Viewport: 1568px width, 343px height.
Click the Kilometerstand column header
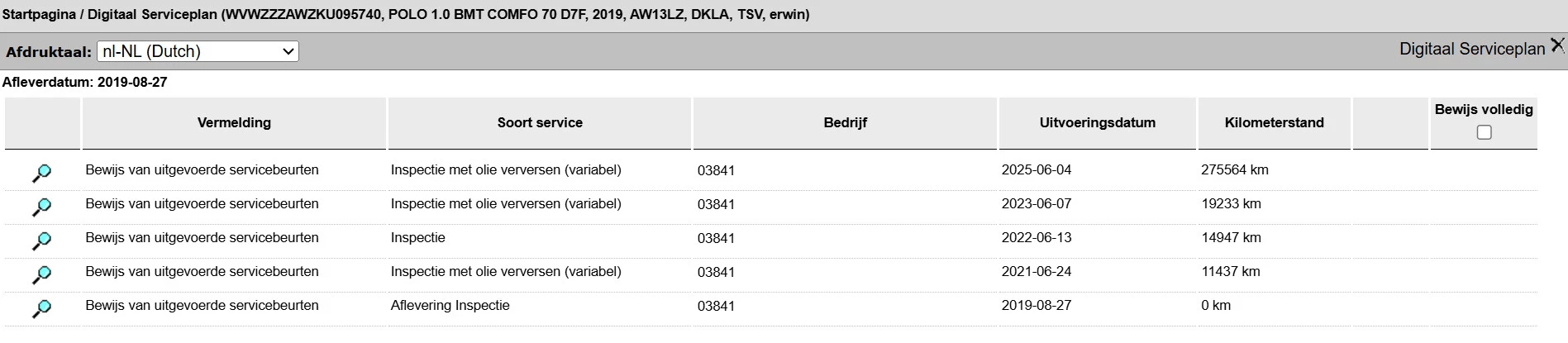[1274, 122]
